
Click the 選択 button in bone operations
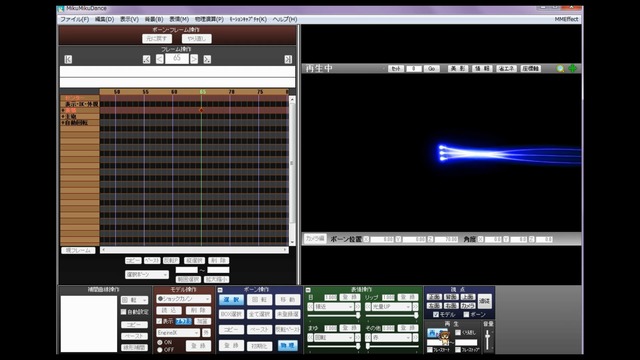point(231,300)
